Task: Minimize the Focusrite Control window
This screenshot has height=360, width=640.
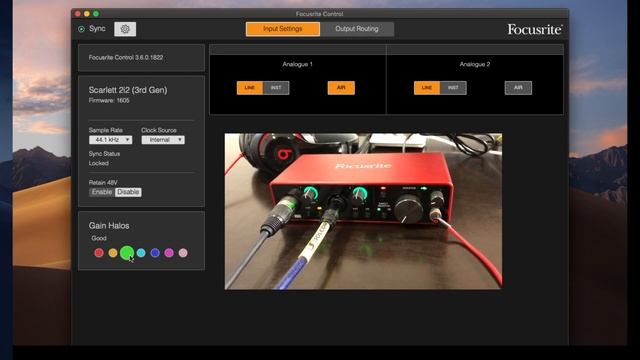Action: [87, 14]
